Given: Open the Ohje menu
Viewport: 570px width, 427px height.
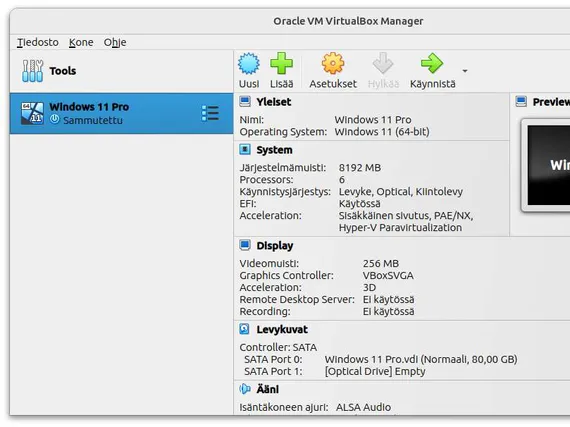Looking at the screenshot, I should pyautogui.click(x=115, y=43).
